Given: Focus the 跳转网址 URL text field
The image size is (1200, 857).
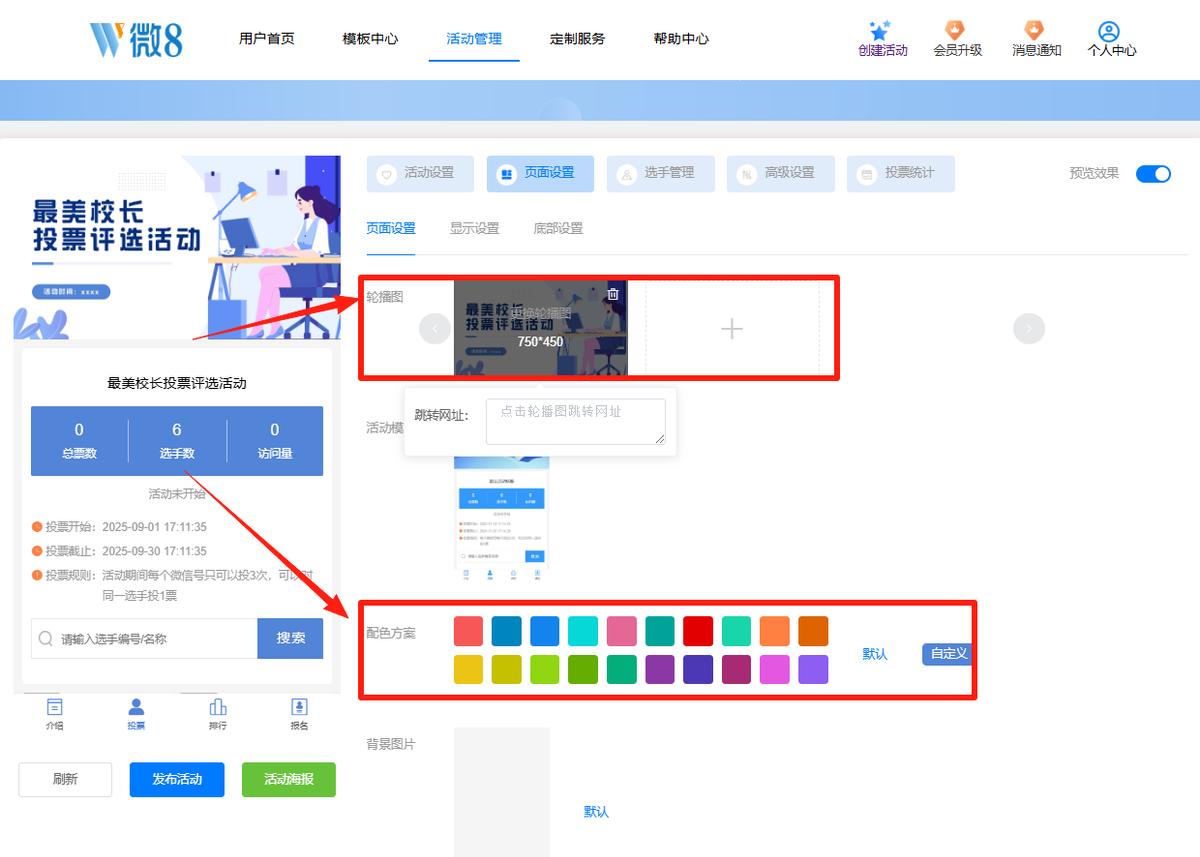Looking at the screenshot, I should pyautogui.click(x=576, y=421).
